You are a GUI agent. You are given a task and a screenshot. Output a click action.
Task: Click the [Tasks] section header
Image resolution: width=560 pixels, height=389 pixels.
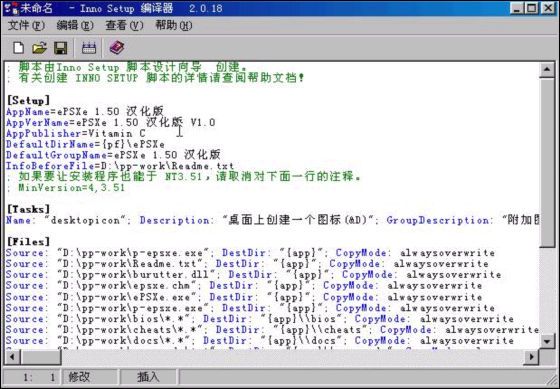pos(28,209)
